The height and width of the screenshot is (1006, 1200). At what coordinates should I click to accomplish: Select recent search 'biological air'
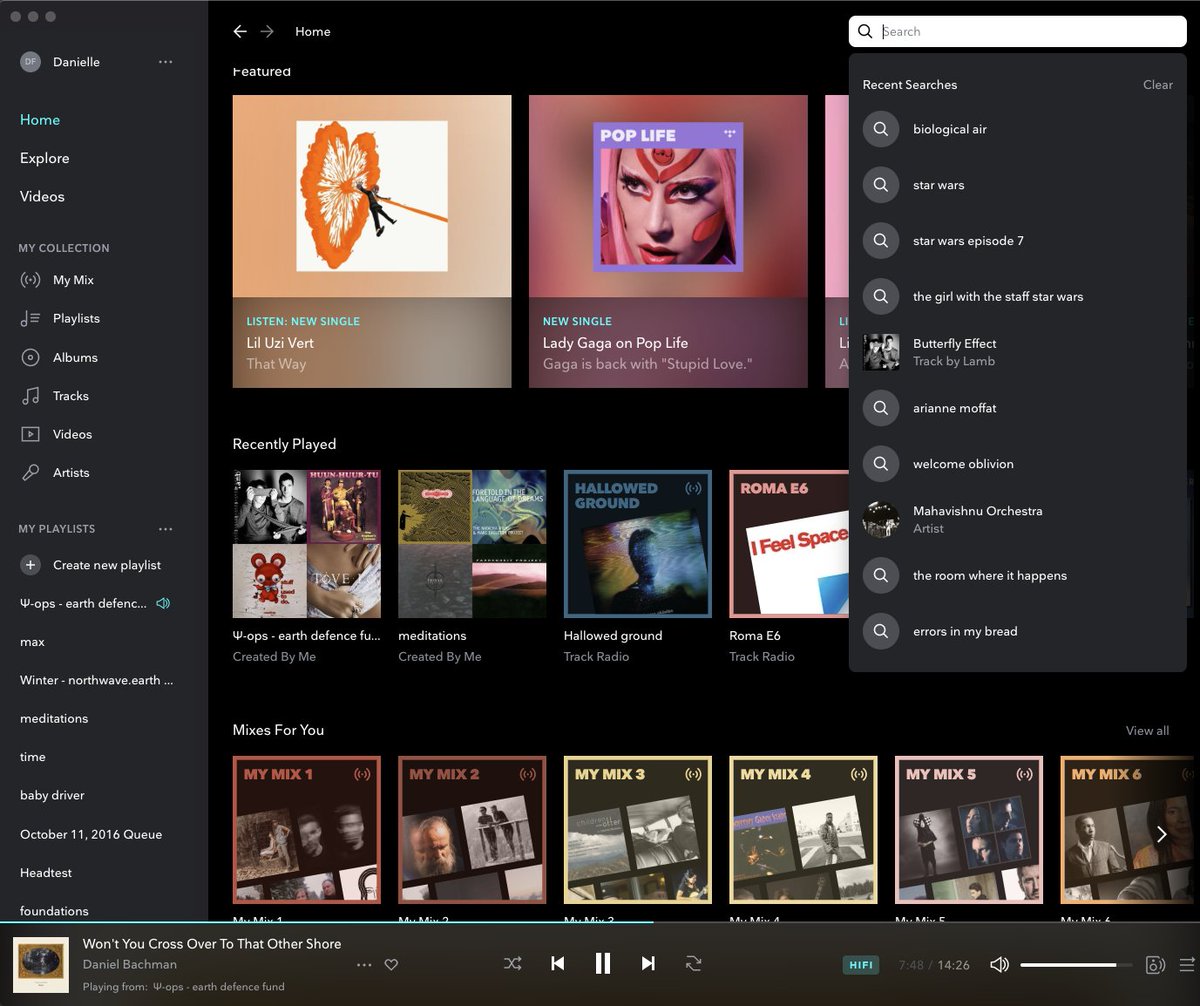tap(1018, 129)
